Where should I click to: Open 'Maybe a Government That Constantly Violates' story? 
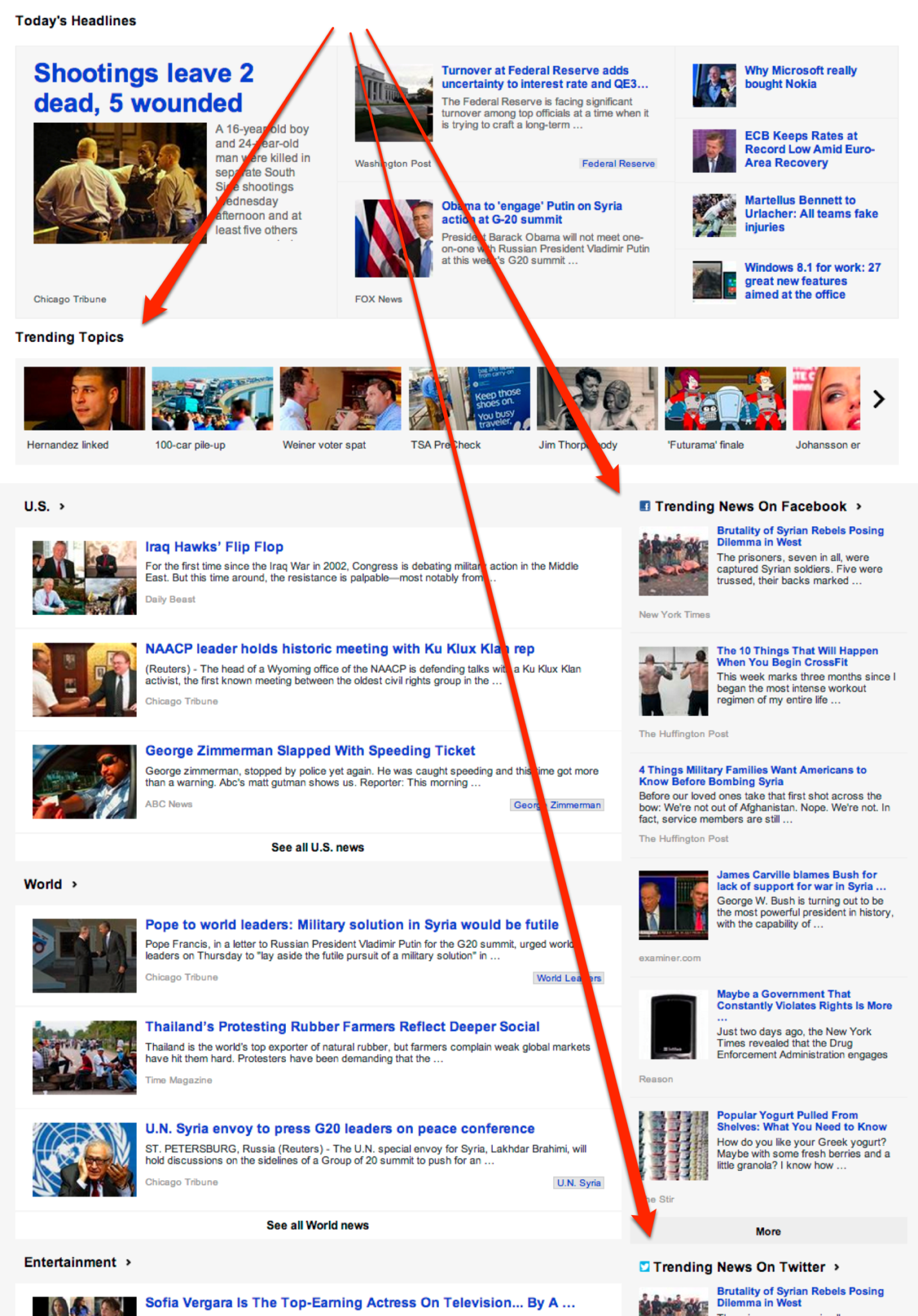(804, 1006)
